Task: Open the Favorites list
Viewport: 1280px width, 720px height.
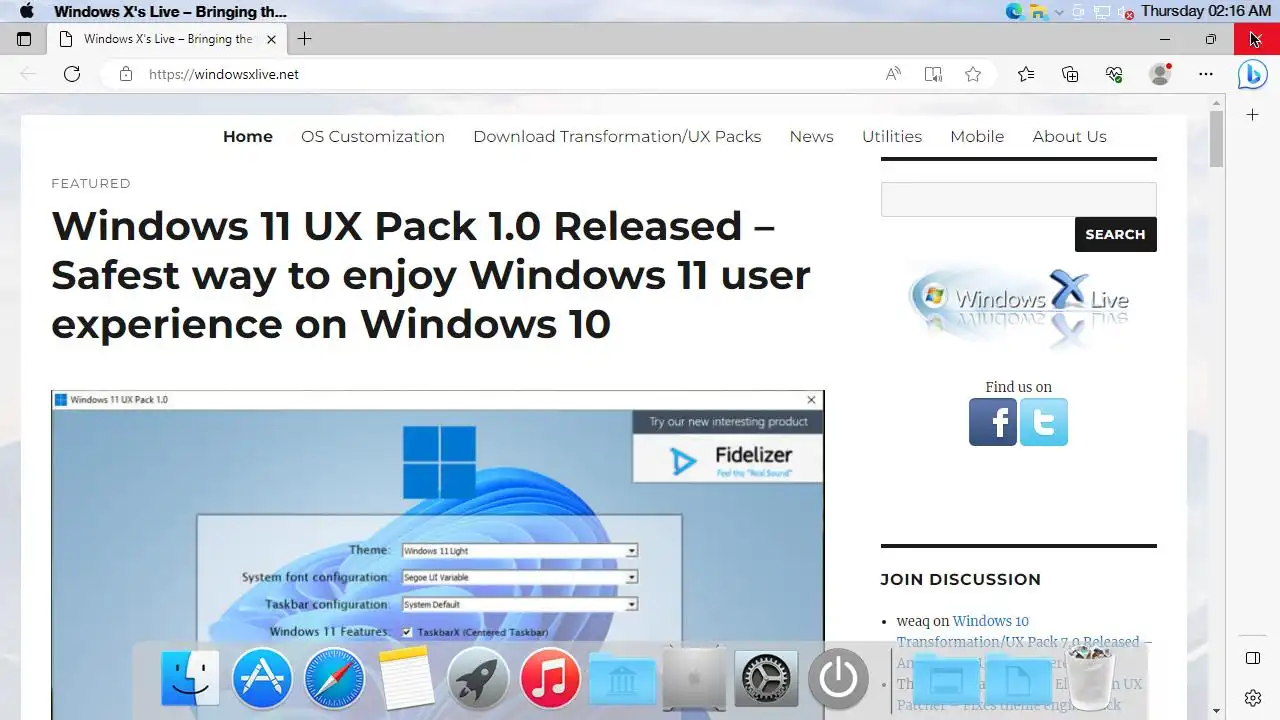Action: [1026, 74]
